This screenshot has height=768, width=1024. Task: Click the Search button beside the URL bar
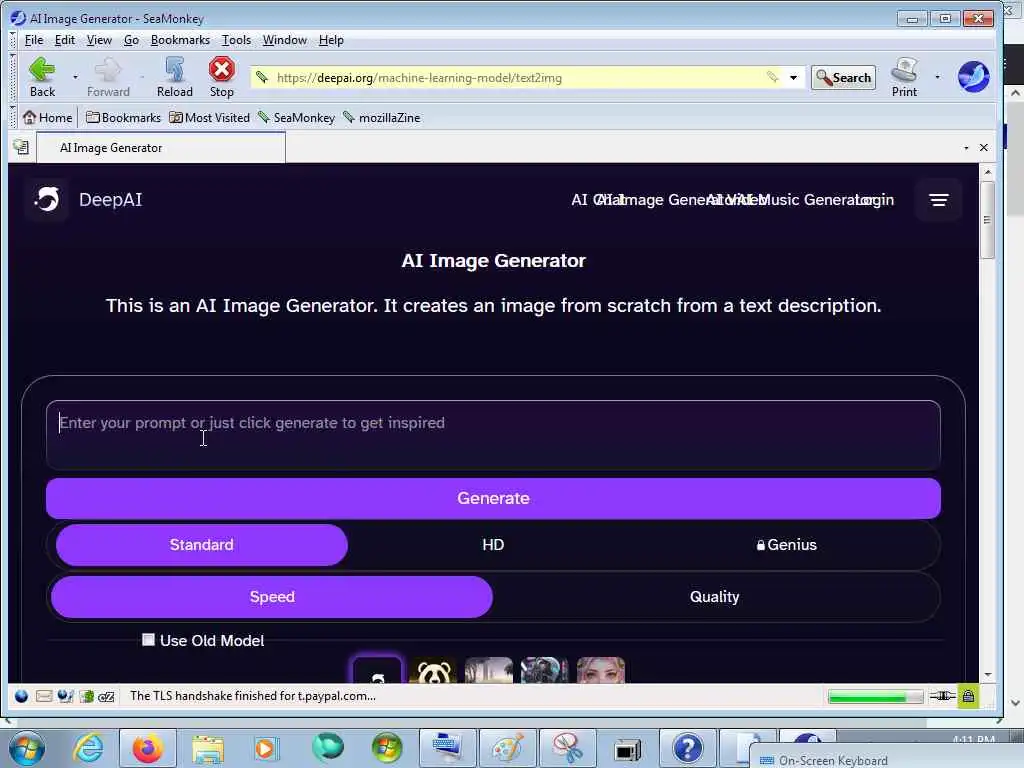click(x=843, y=78)
